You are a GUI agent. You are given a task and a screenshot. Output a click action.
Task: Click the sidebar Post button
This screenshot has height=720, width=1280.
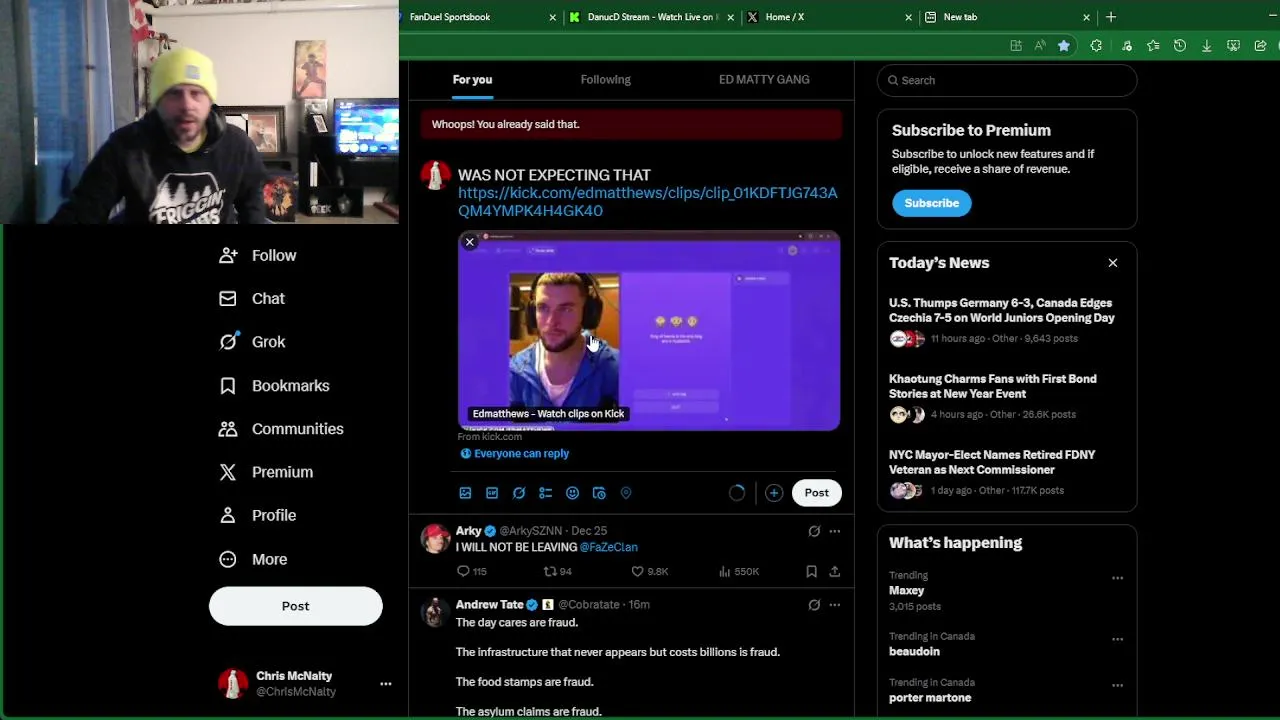pos(295,606)
